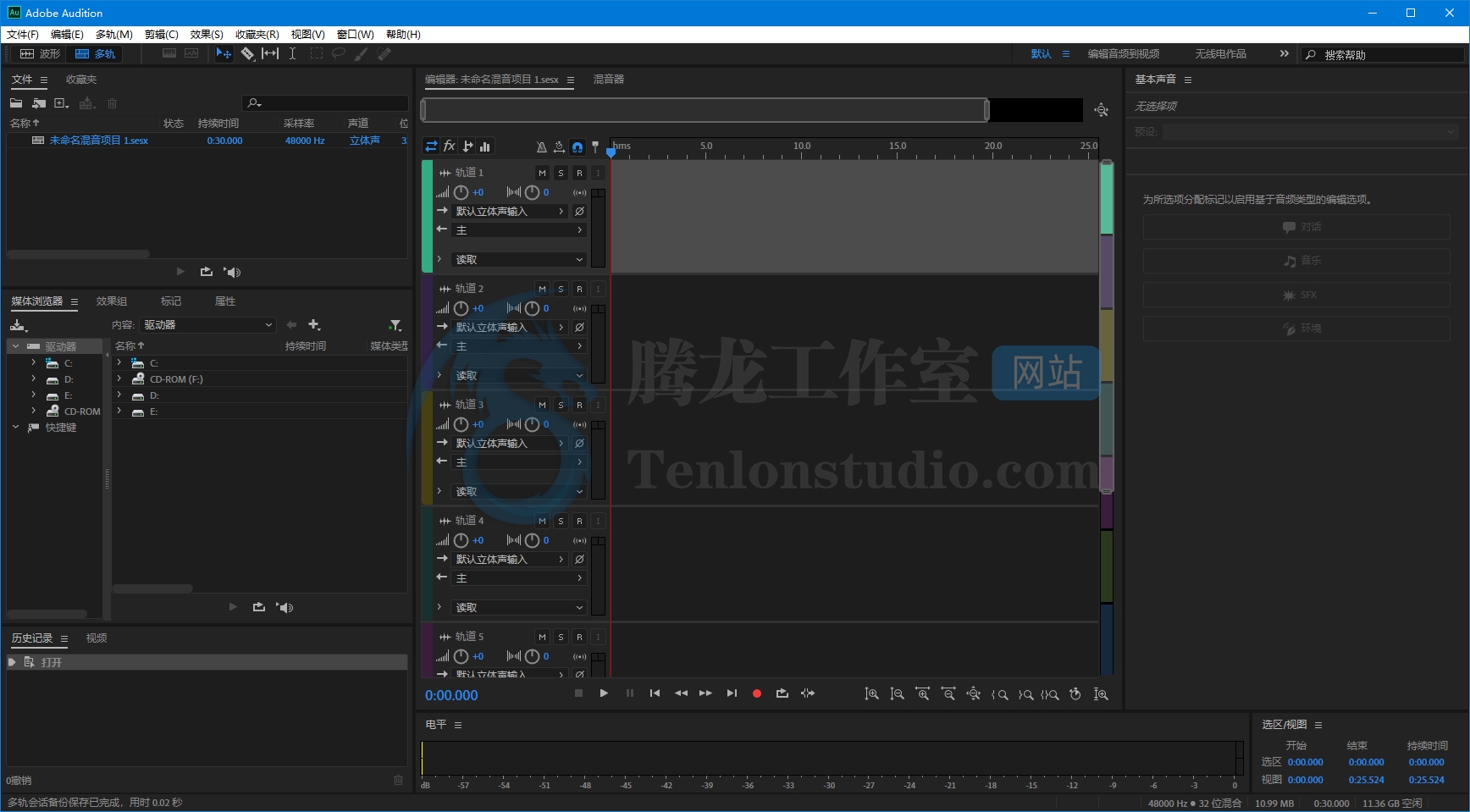
Task: Toggle input monitor on Track 2
Action: pyautogui.click(x=598, y=289)
